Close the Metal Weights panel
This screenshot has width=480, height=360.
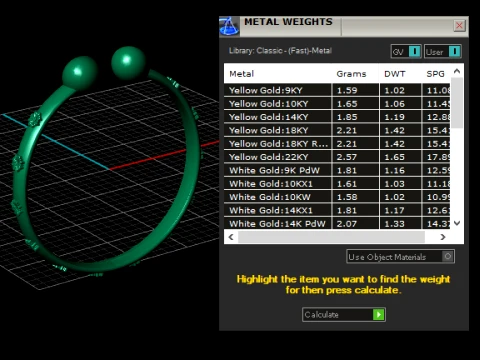[459, 25]
